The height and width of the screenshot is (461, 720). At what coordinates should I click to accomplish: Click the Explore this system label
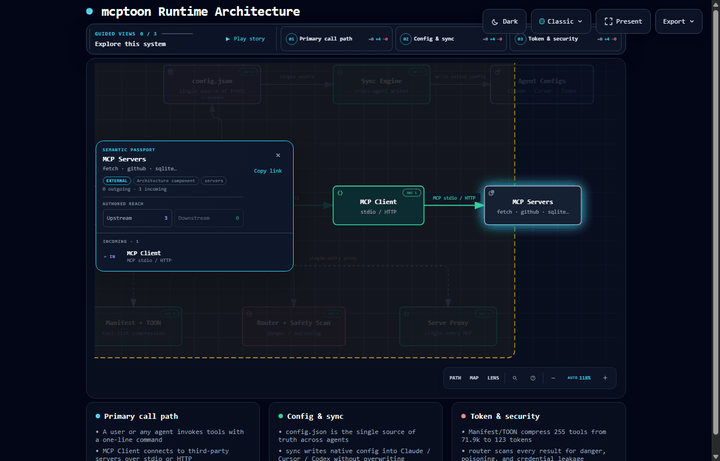130,44
